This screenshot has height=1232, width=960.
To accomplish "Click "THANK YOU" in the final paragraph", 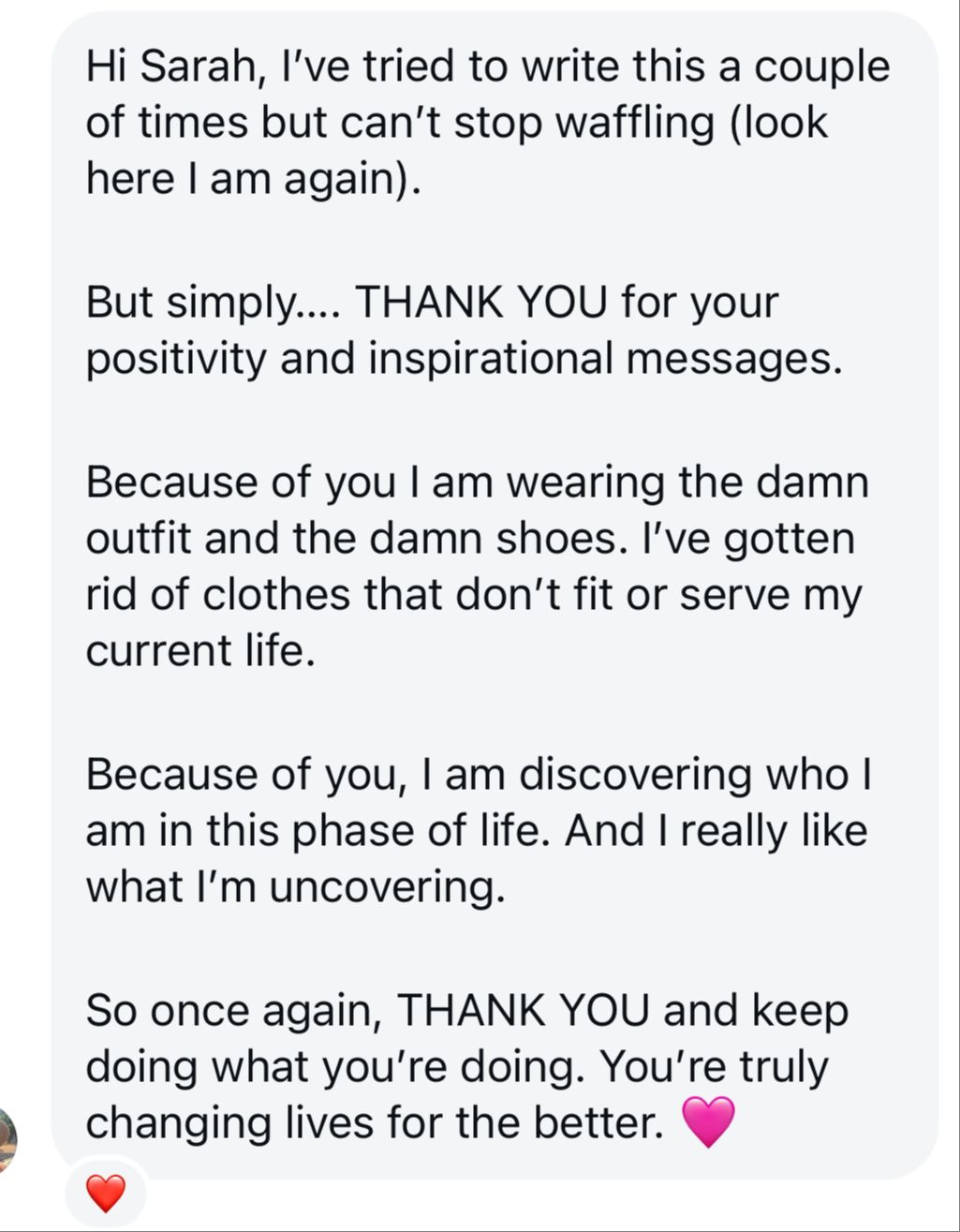I will point(524,1011).
